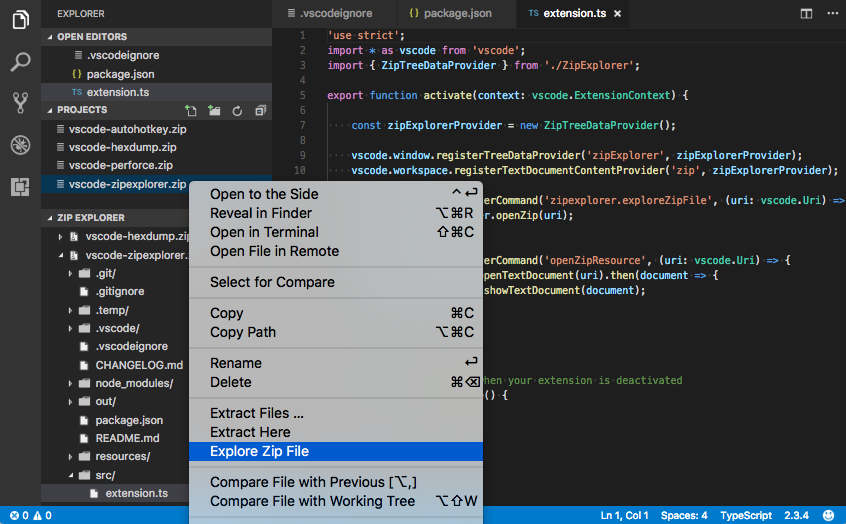The height and width of the screenshot is (524, 846).
Task: Open .vscodeignore under Open Editors
Action: tap(156, 55)
